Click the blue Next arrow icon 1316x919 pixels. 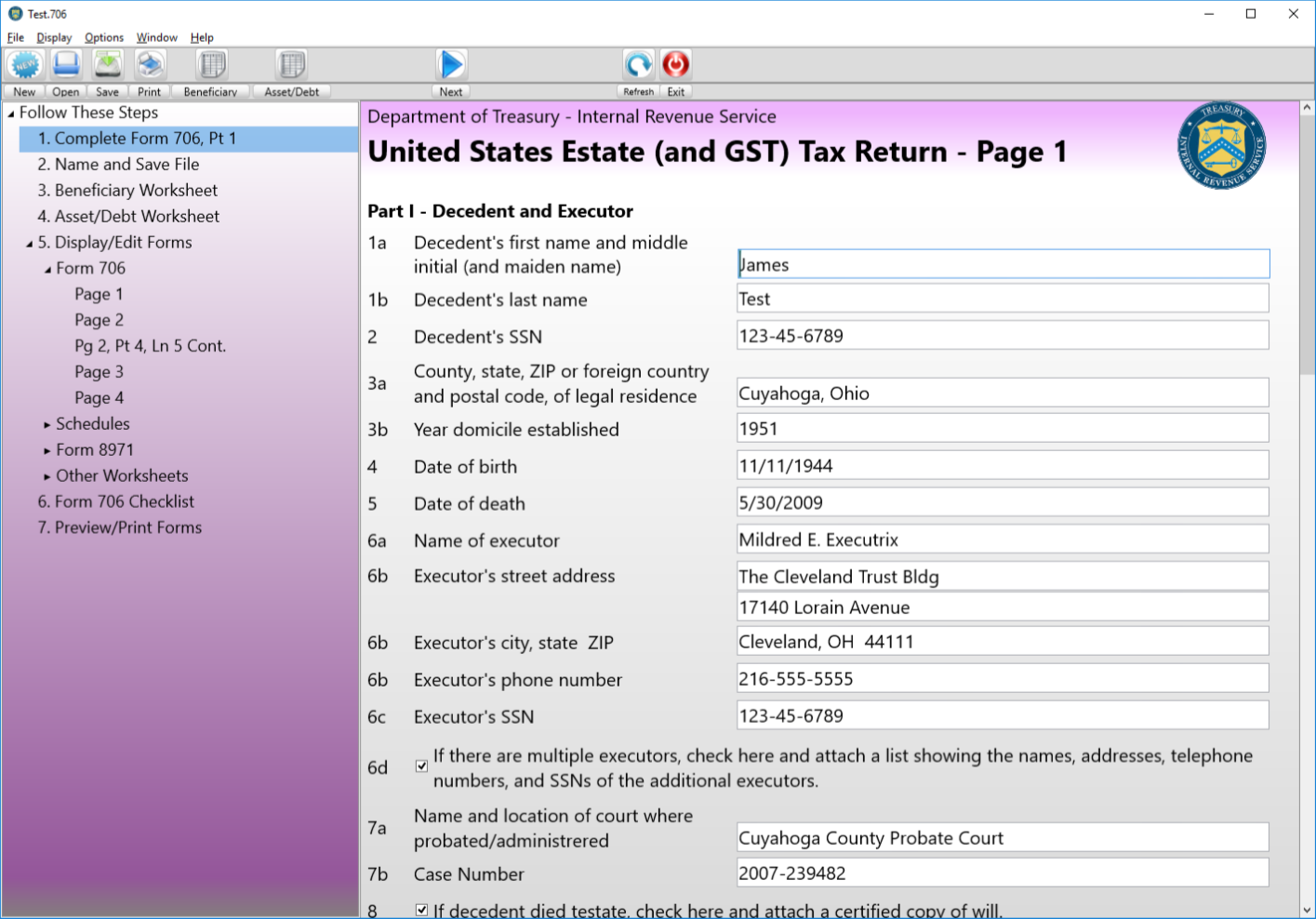coord(451,64)
